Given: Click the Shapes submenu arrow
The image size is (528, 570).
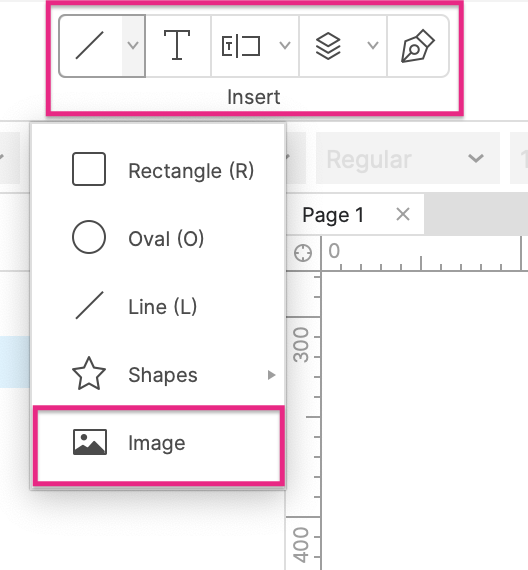Looking at the screenshot, I should (x=271, y=375).
